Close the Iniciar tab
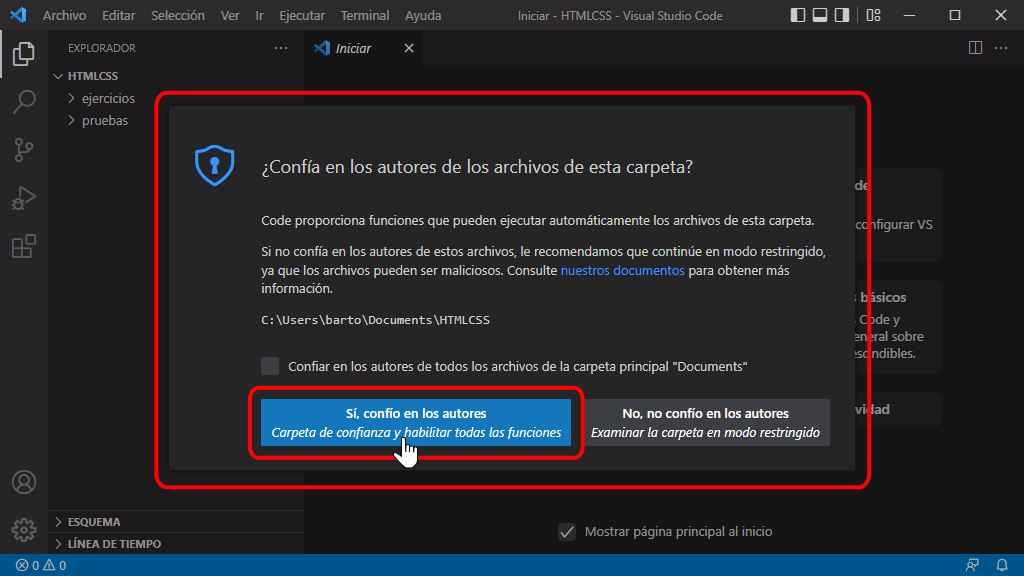This screenshot has width=1024, height=576. click(x=409, y=48)
